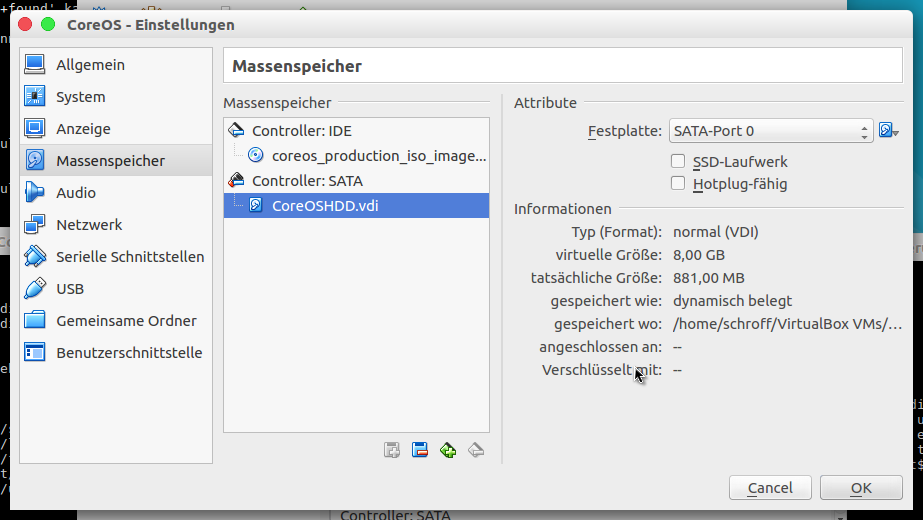Click the IDE controller icon
923x520 pixels.
(x=236, y=130)
